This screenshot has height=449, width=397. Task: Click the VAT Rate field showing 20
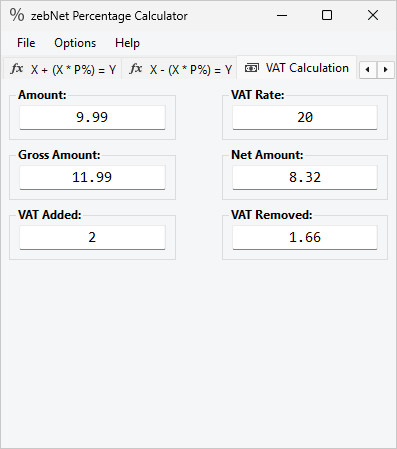(305, 117)
